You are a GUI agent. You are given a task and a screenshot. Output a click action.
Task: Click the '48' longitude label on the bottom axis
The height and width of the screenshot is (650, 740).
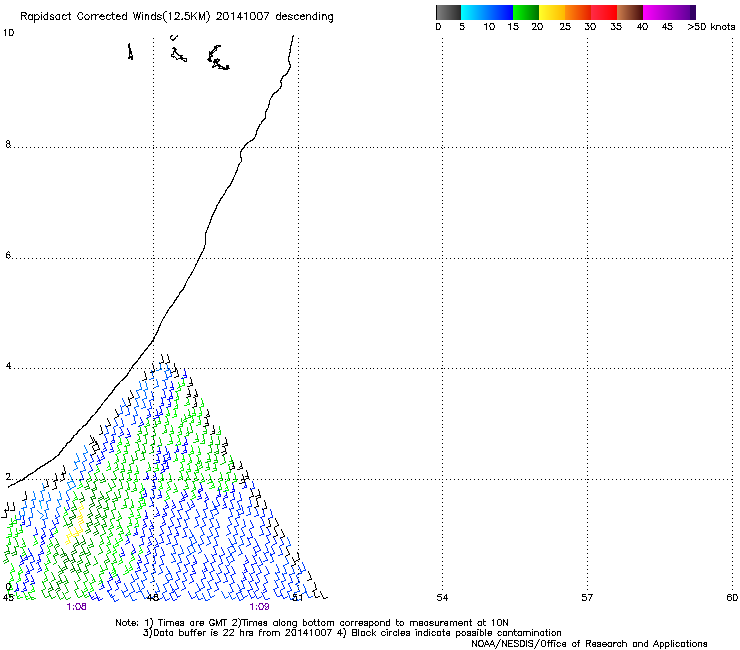pyautogui.click(x=153, y=598)
